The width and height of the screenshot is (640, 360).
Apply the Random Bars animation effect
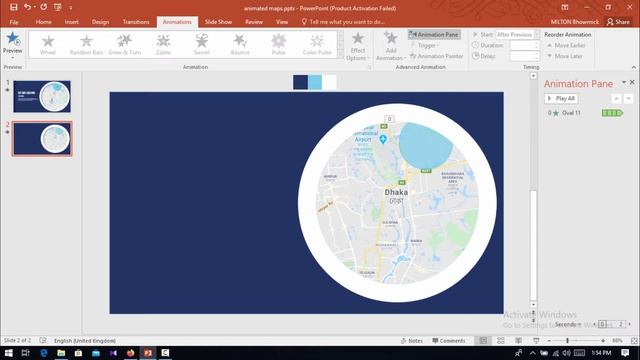(x=86, y=44)
